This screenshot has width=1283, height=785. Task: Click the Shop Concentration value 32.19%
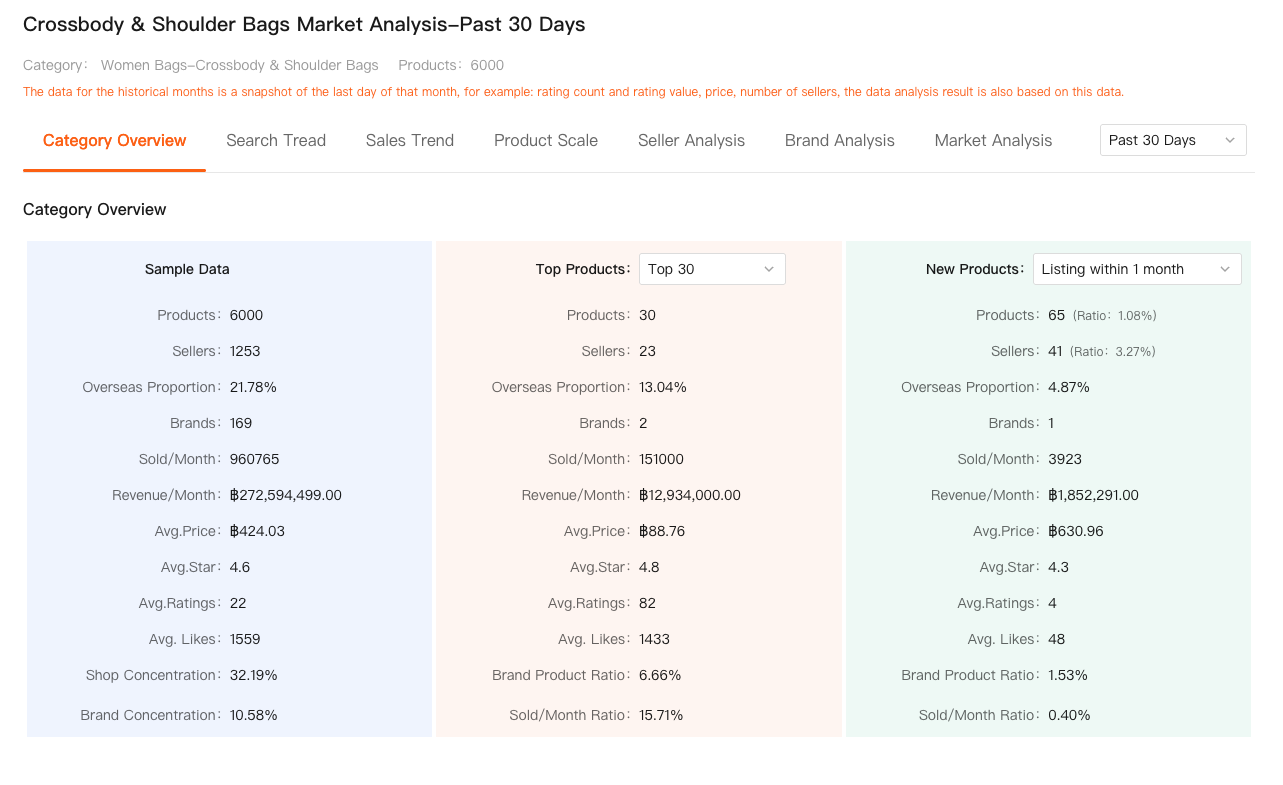[253, 675]
